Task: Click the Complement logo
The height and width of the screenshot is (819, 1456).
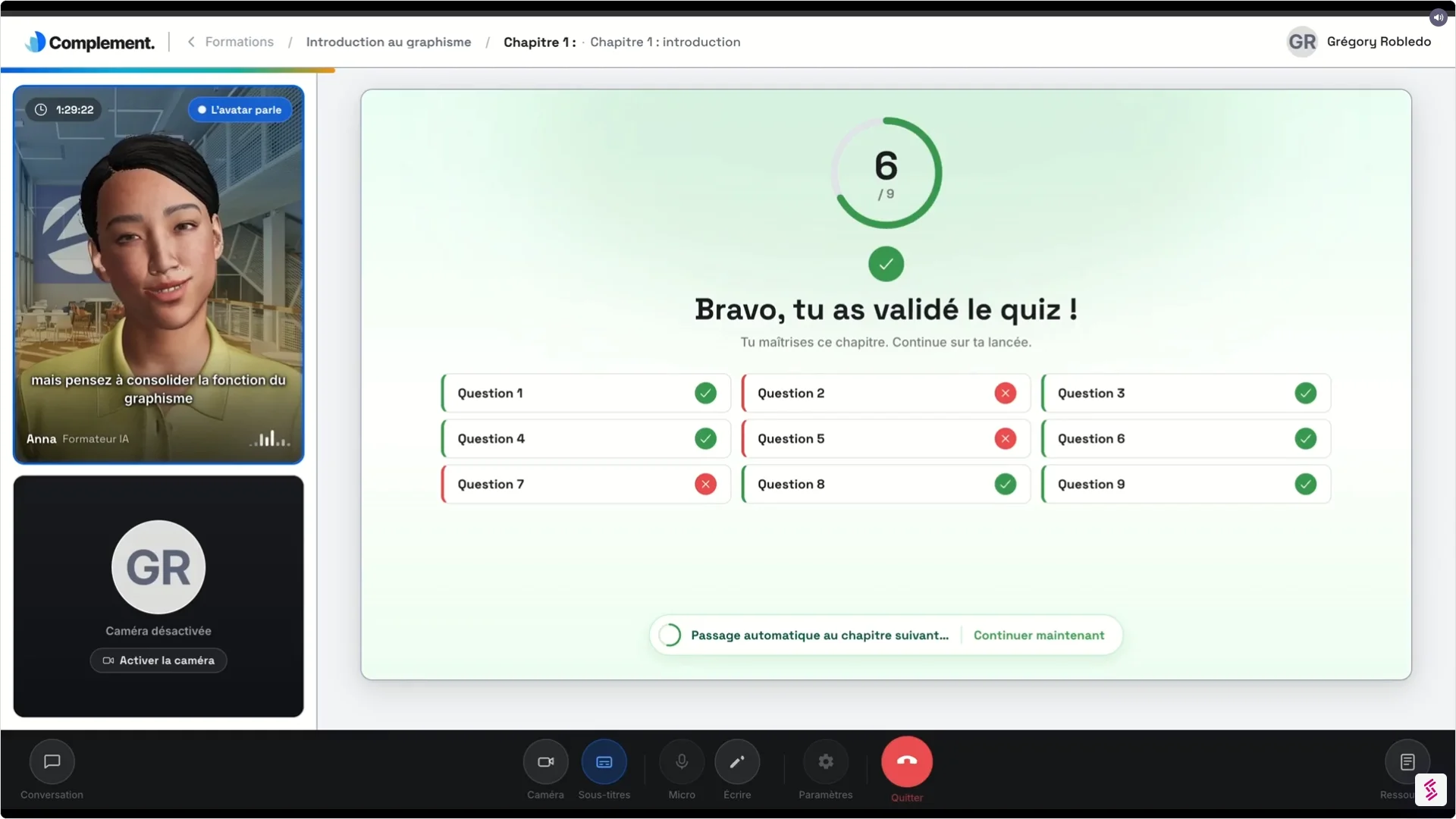Action: [x=89, y=42]
